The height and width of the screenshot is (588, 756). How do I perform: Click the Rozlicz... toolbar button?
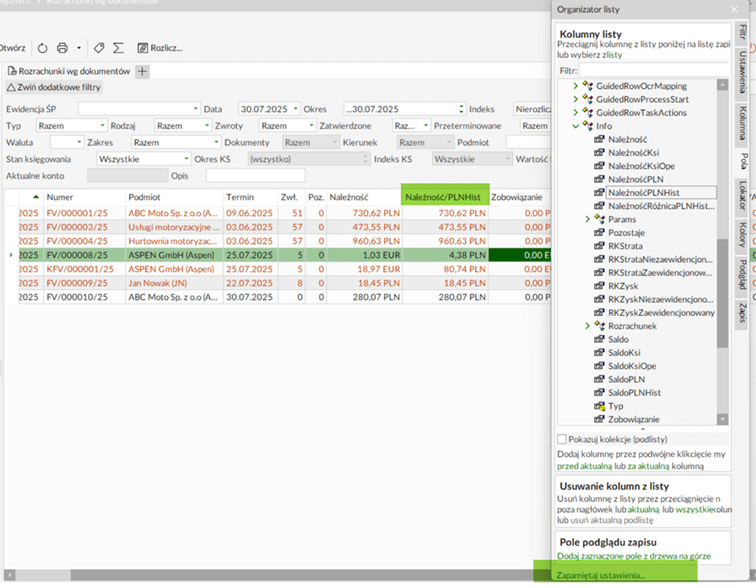point(159,48)
